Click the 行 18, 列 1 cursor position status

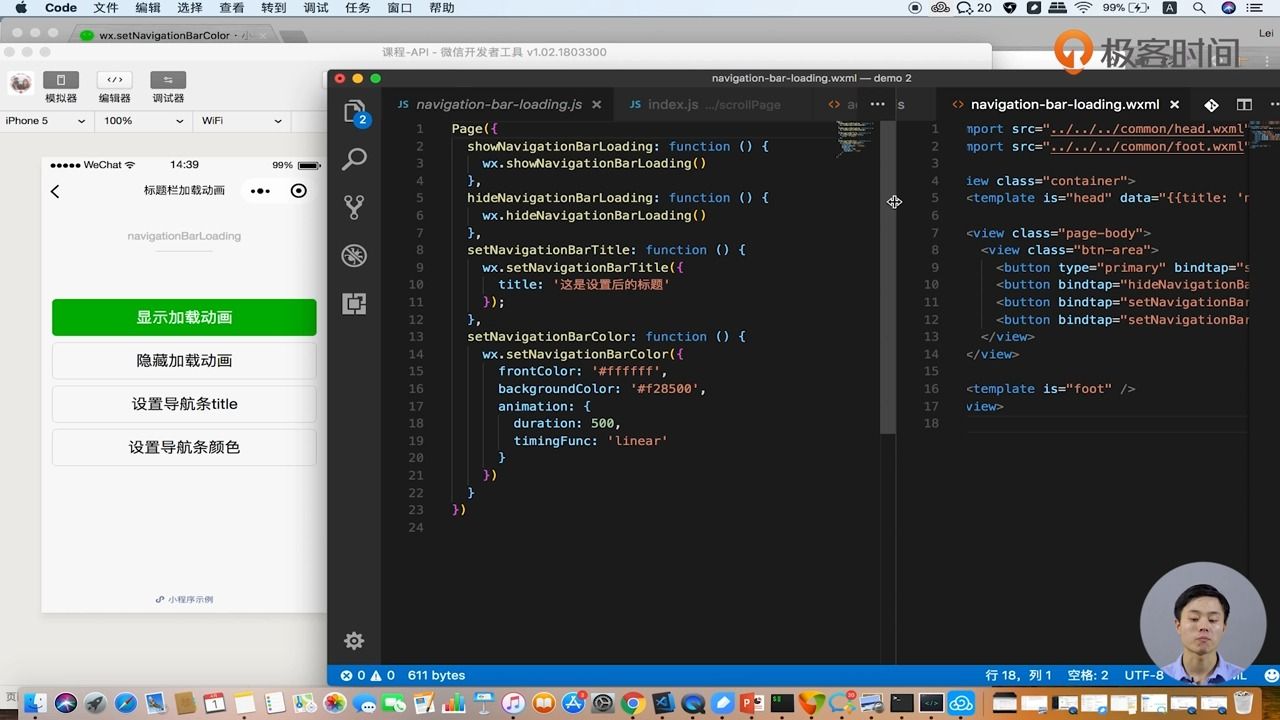pyautogui.click(x=1019, y=675)
